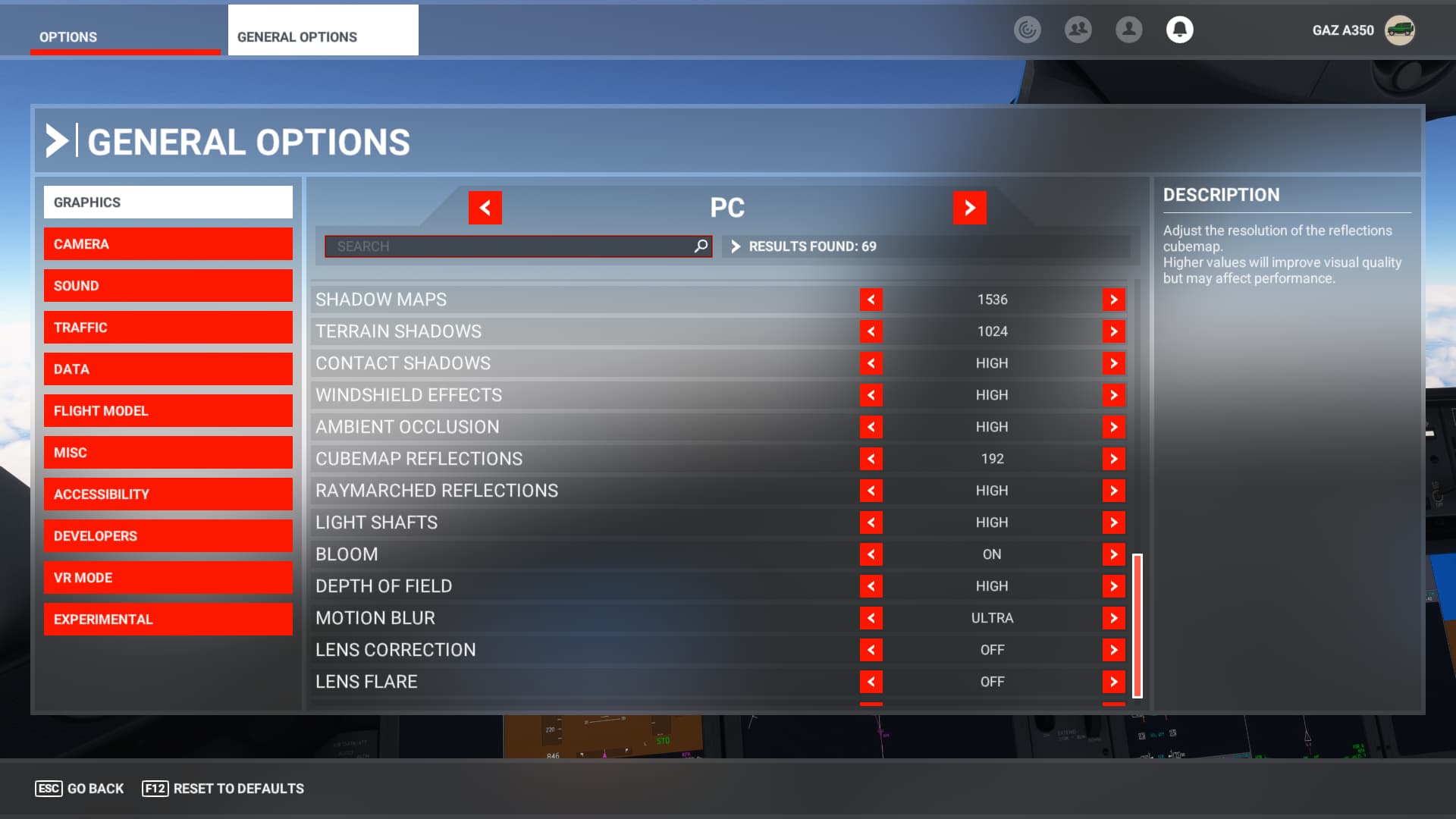Open the Camera settings category
Viewport: 1456px width, 819px height.
168,244
